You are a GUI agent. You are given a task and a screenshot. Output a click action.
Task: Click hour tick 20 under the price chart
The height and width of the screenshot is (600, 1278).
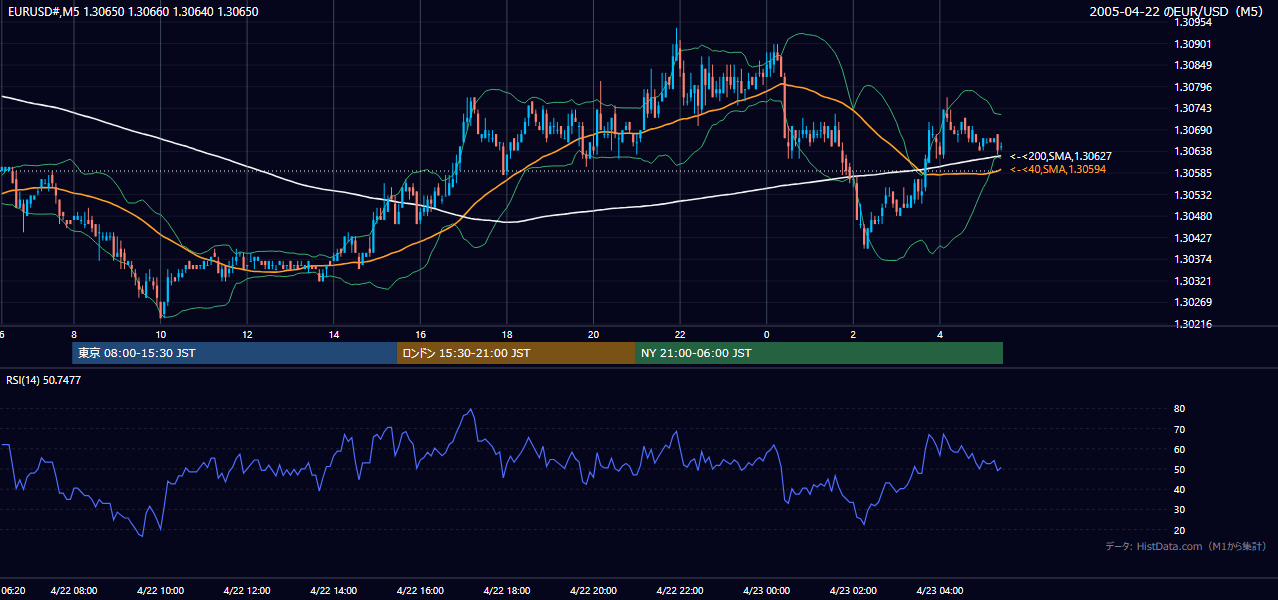(x=594, y=335)
